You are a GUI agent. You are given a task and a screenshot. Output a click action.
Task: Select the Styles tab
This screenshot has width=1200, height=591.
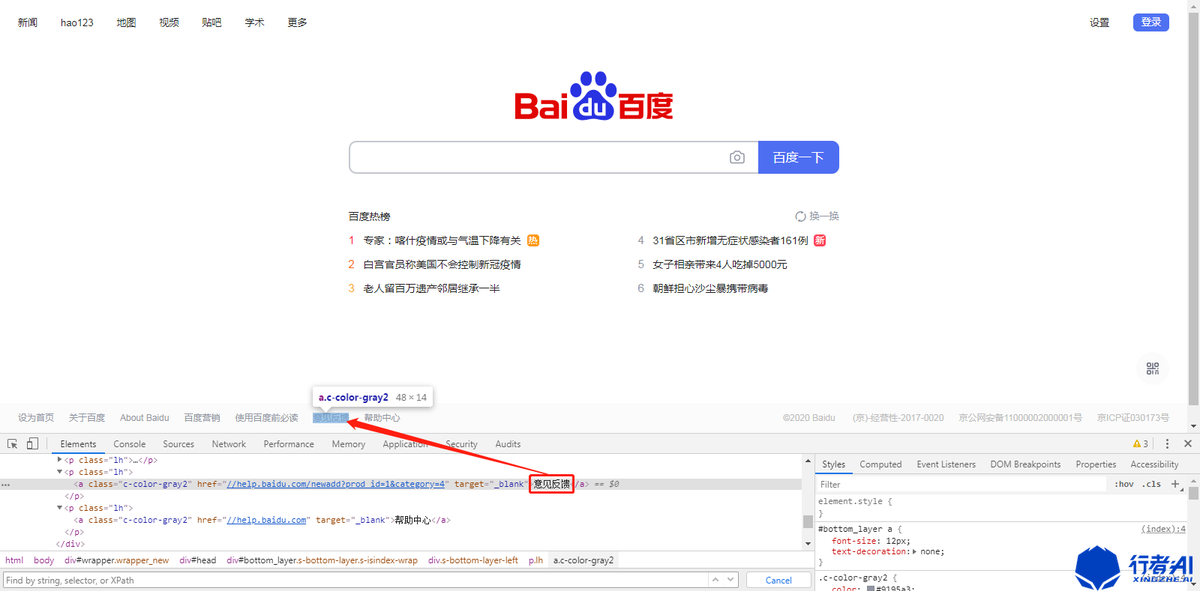pos(833,464)
